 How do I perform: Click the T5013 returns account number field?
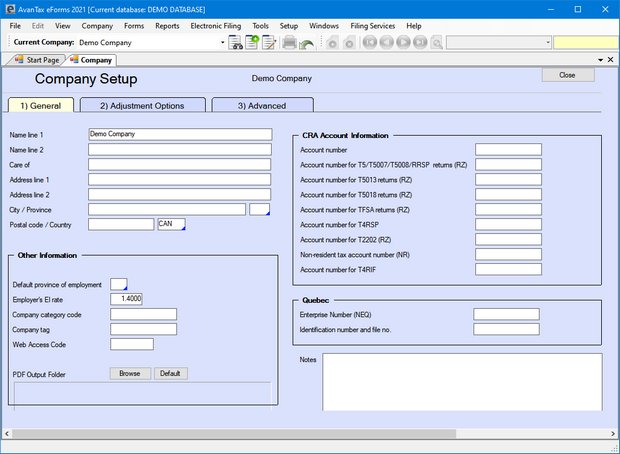508,180
